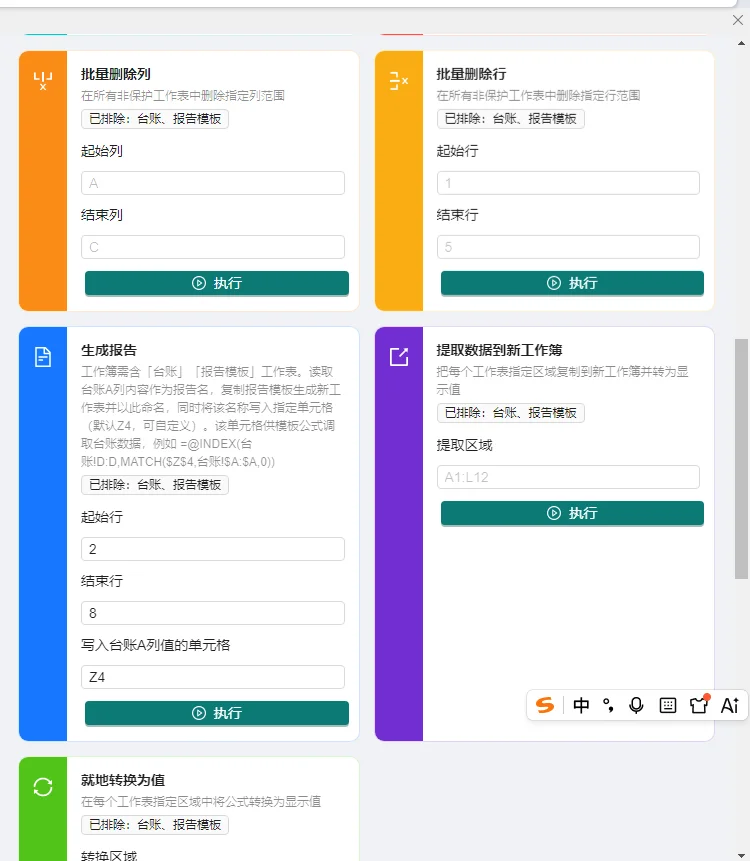This screenshot has width=750, height=861.
Task: Focus the 批量删除行 结束行 input showing 5
Action: click(x=568, y=247)
